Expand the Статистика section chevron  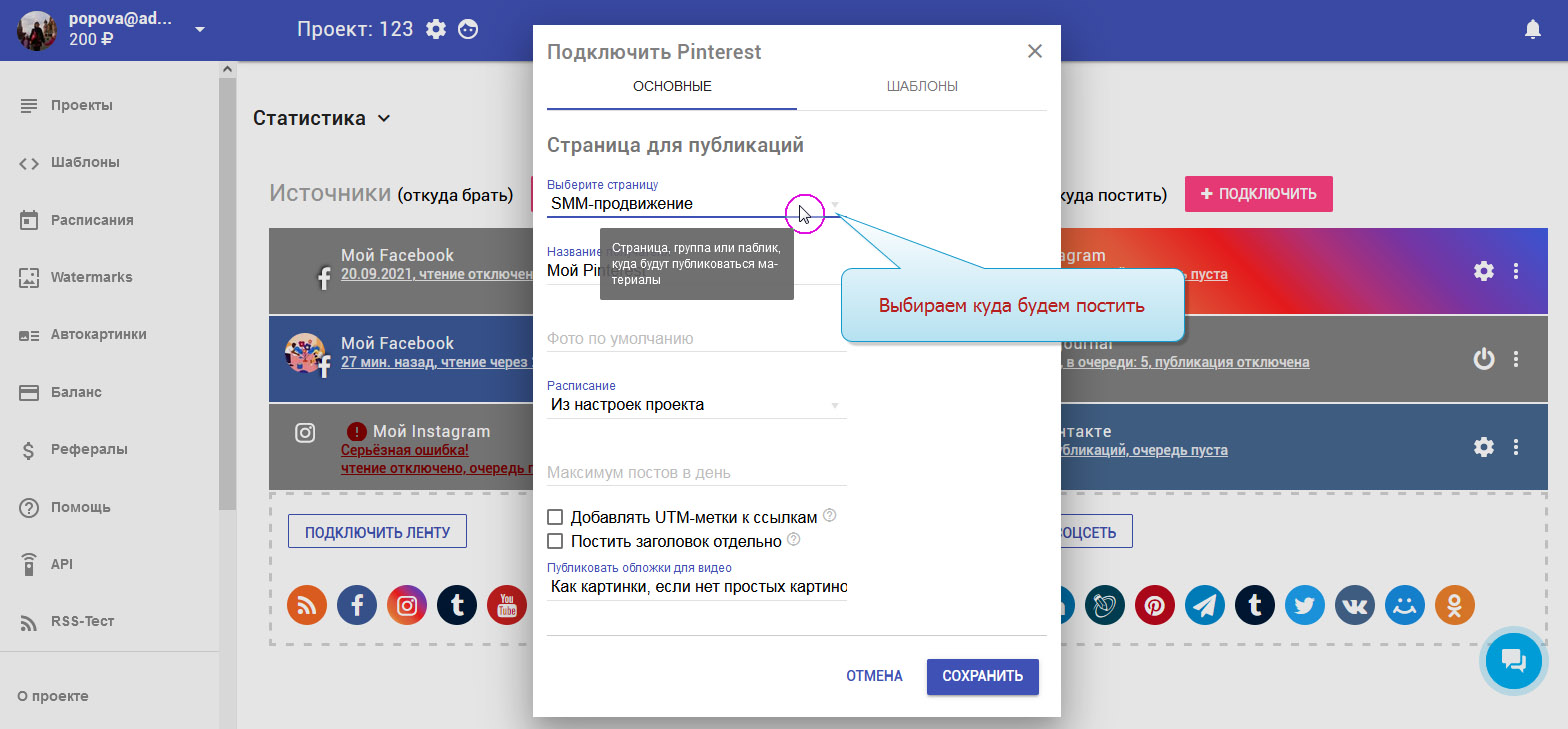pos(384,119)
